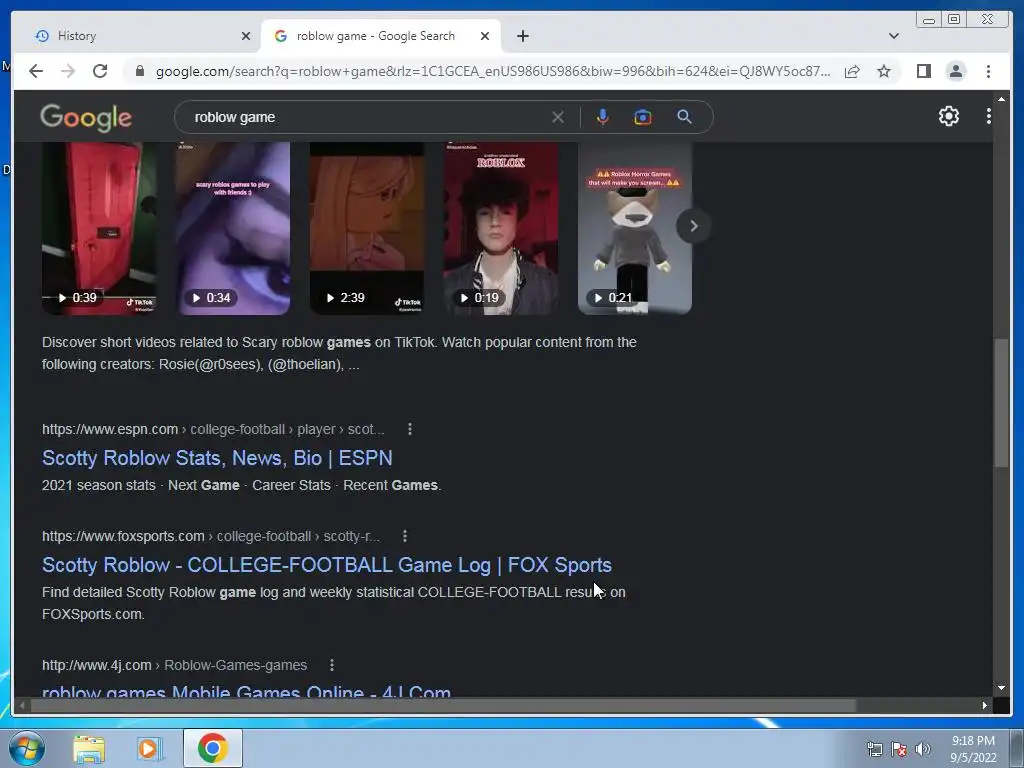The height and width of the screenshot is (768, 1024).
Task: Play the 2:39 TikTok video
Action: click(367, 229)
